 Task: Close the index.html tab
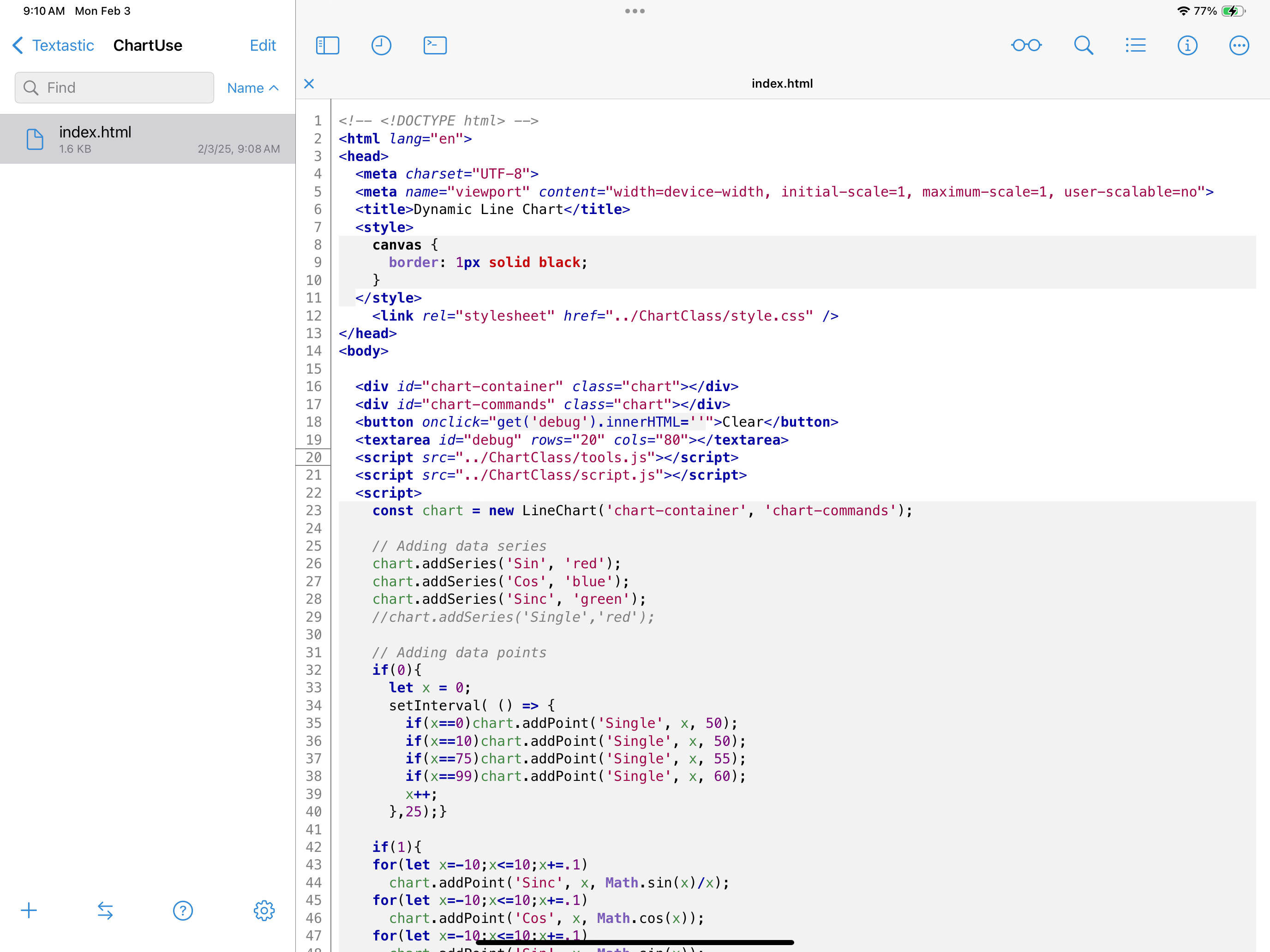click(309, 84)
